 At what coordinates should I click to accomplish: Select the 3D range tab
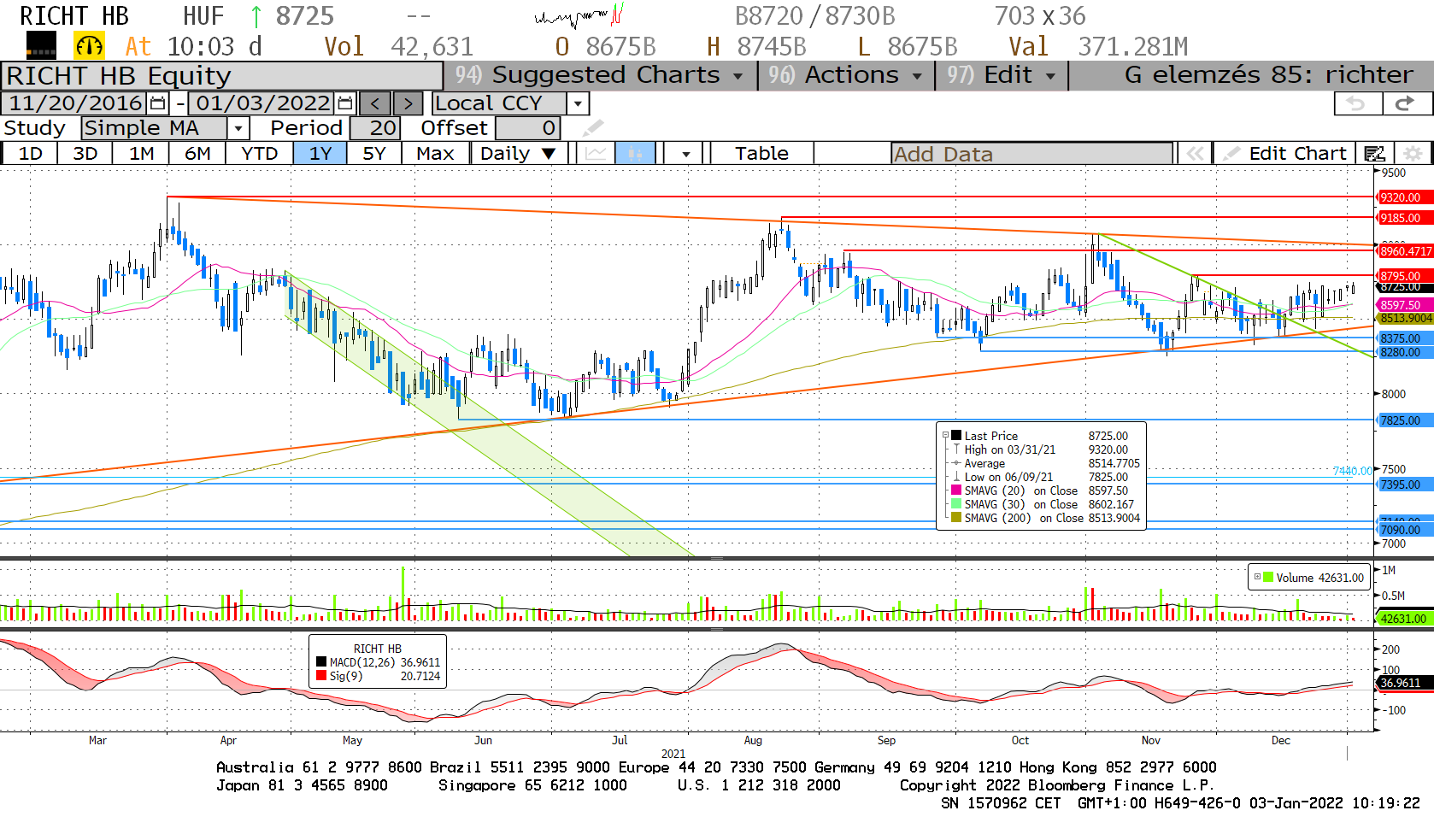click(85, 154)
